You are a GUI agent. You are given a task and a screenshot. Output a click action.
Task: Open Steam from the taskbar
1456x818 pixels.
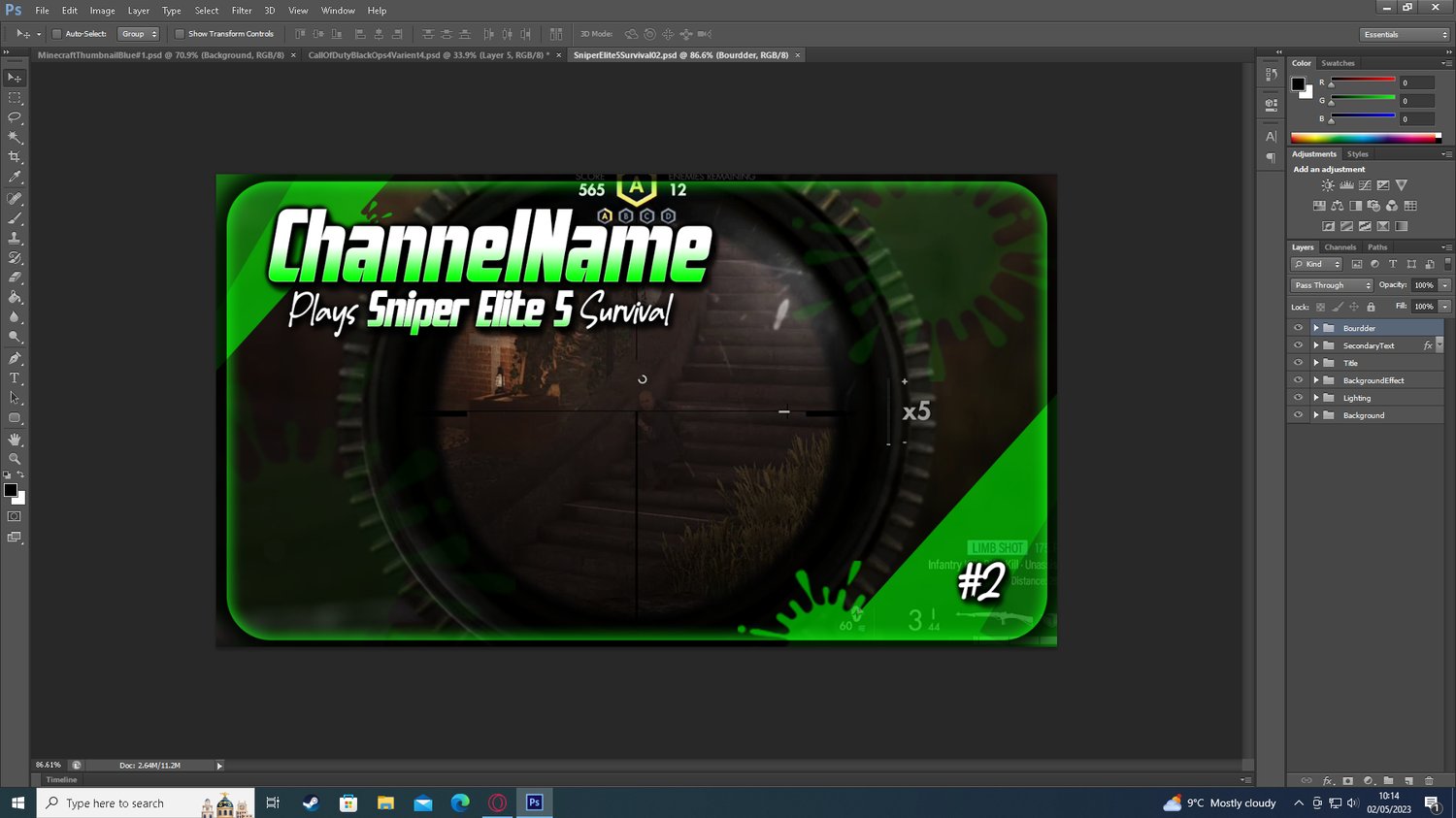pos(311,802)
